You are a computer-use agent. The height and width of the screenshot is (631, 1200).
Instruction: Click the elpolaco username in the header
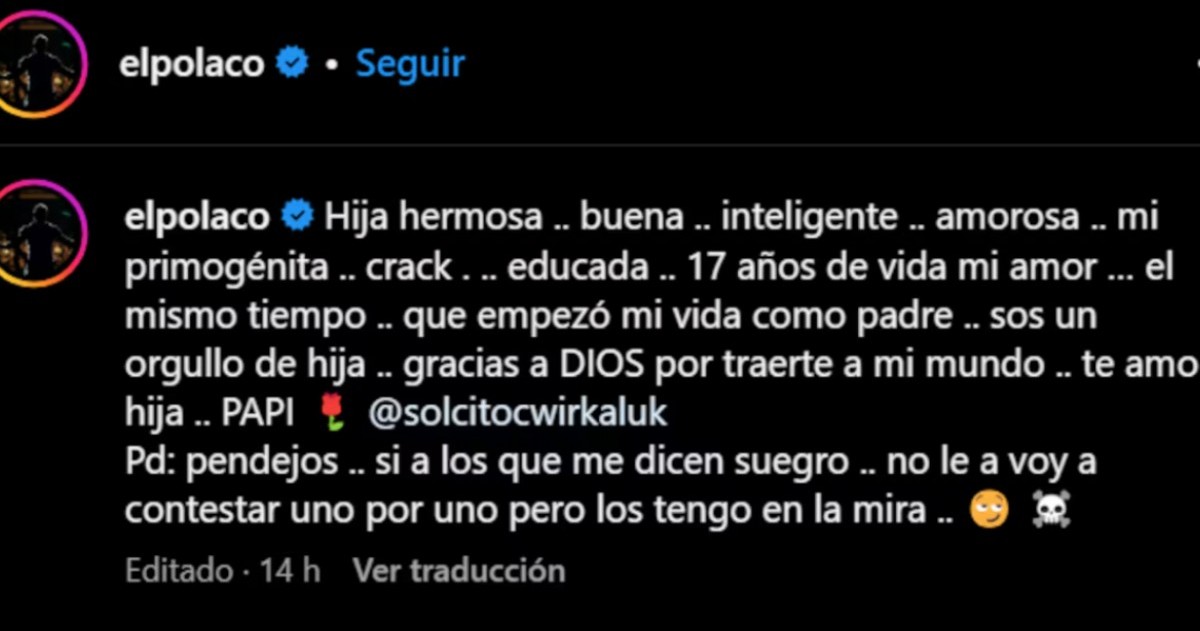point(192,64)
